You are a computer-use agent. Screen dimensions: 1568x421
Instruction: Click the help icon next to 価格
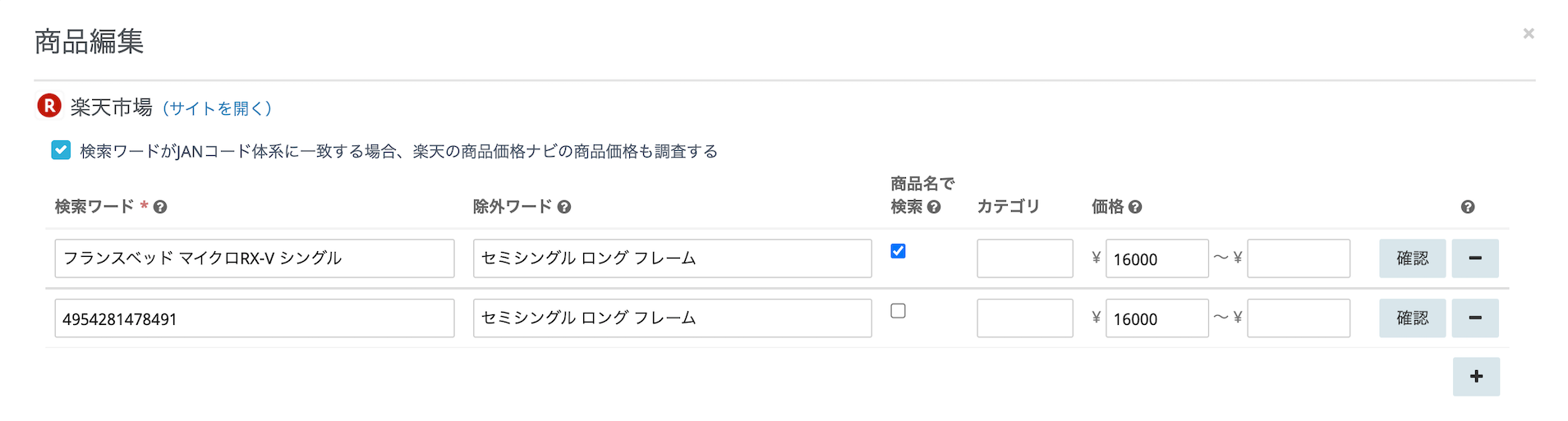(x=1135, y=207)
